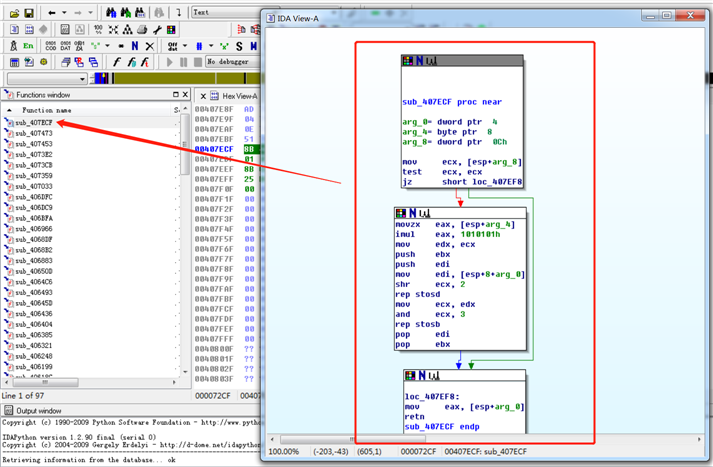Image resolution: width=713 pixels, height=467 pixels.
Task: Search with the third binoculars icon
Action: click(140, 13)
